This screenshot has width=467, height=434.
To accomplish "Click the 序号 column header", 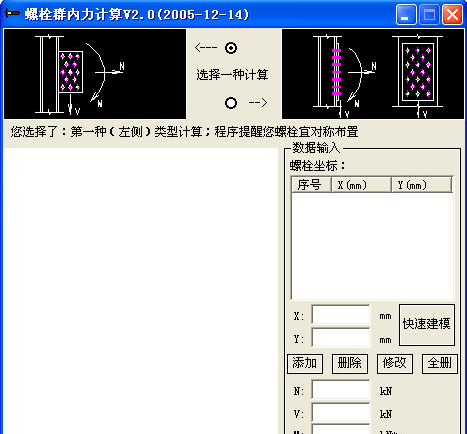I will [x=311, y=185].
